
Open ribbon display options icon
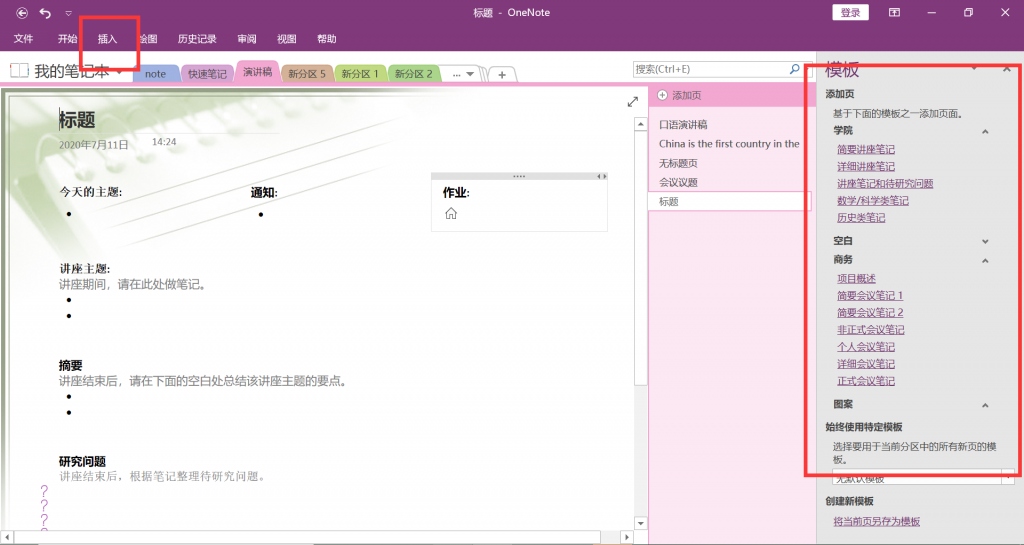click(894, 12)
